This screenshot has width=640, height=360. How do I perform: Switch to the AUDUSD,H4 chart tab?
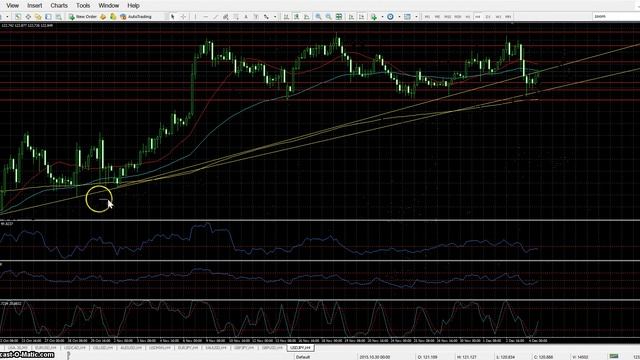(131, 348)
